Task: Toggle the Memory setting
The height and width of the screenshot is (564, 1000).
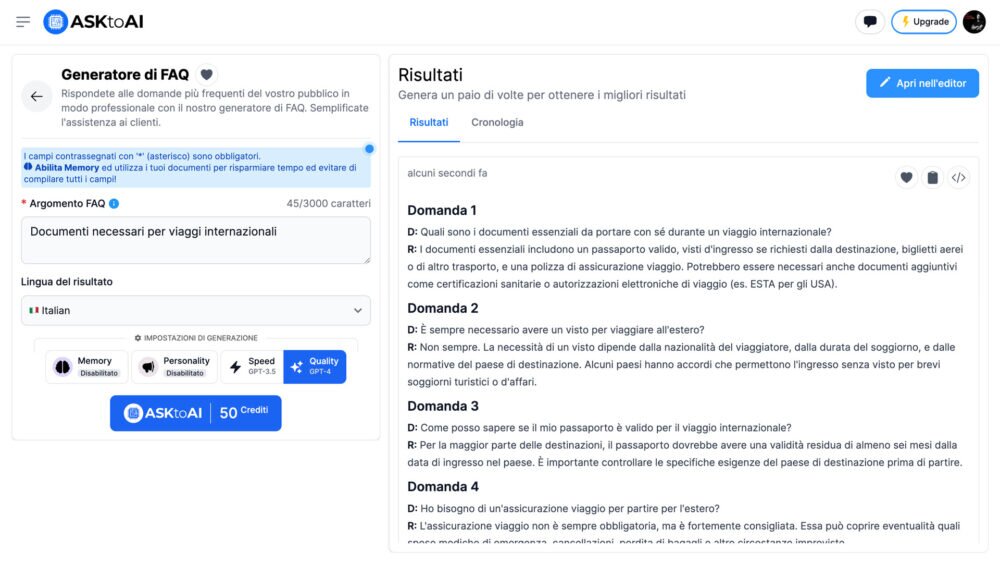Action: [x=87, y=367]
